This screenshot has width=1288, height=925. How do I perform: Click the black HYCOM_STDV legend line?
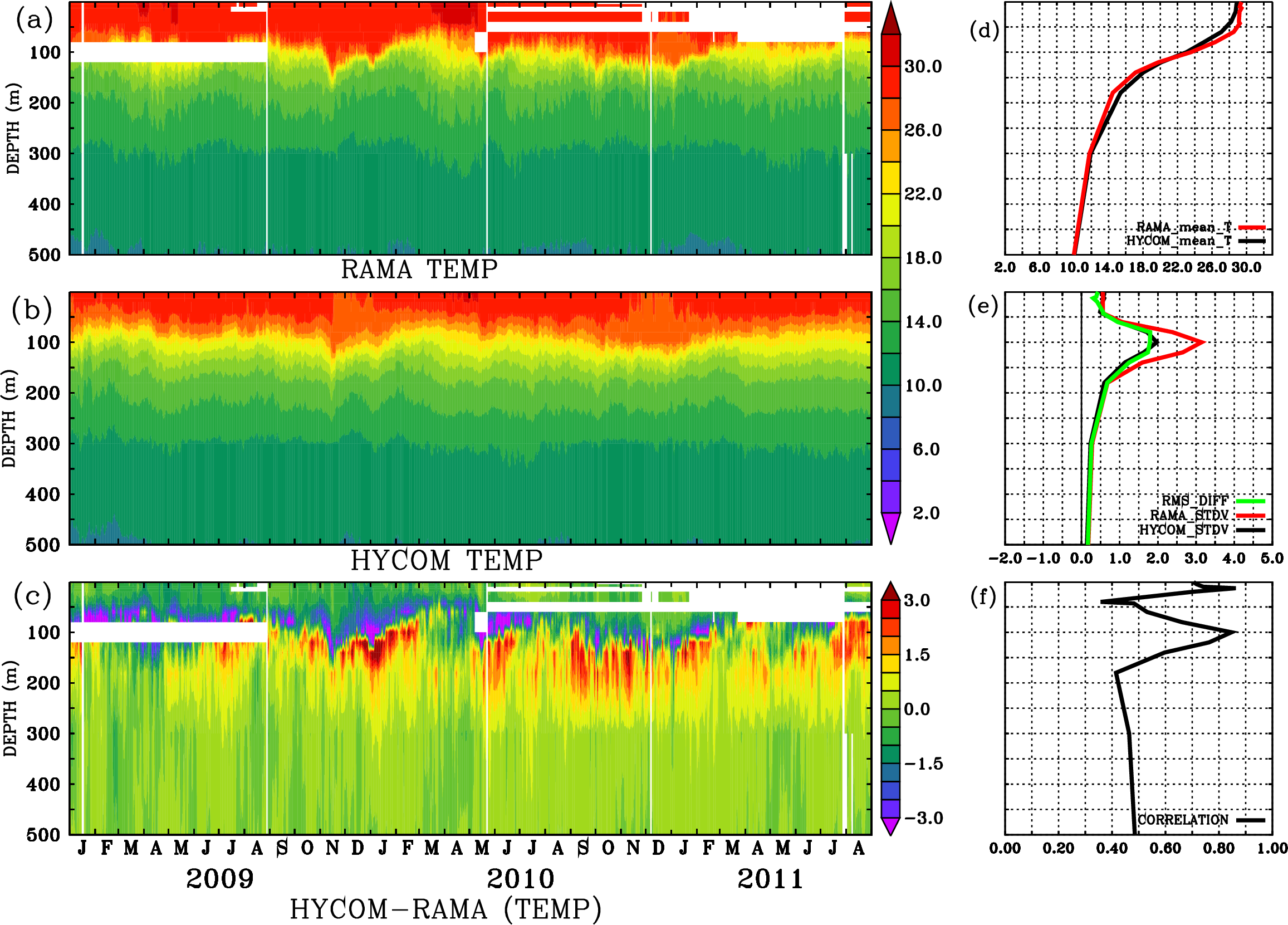pyautogui.click(x=1251, y=530)
